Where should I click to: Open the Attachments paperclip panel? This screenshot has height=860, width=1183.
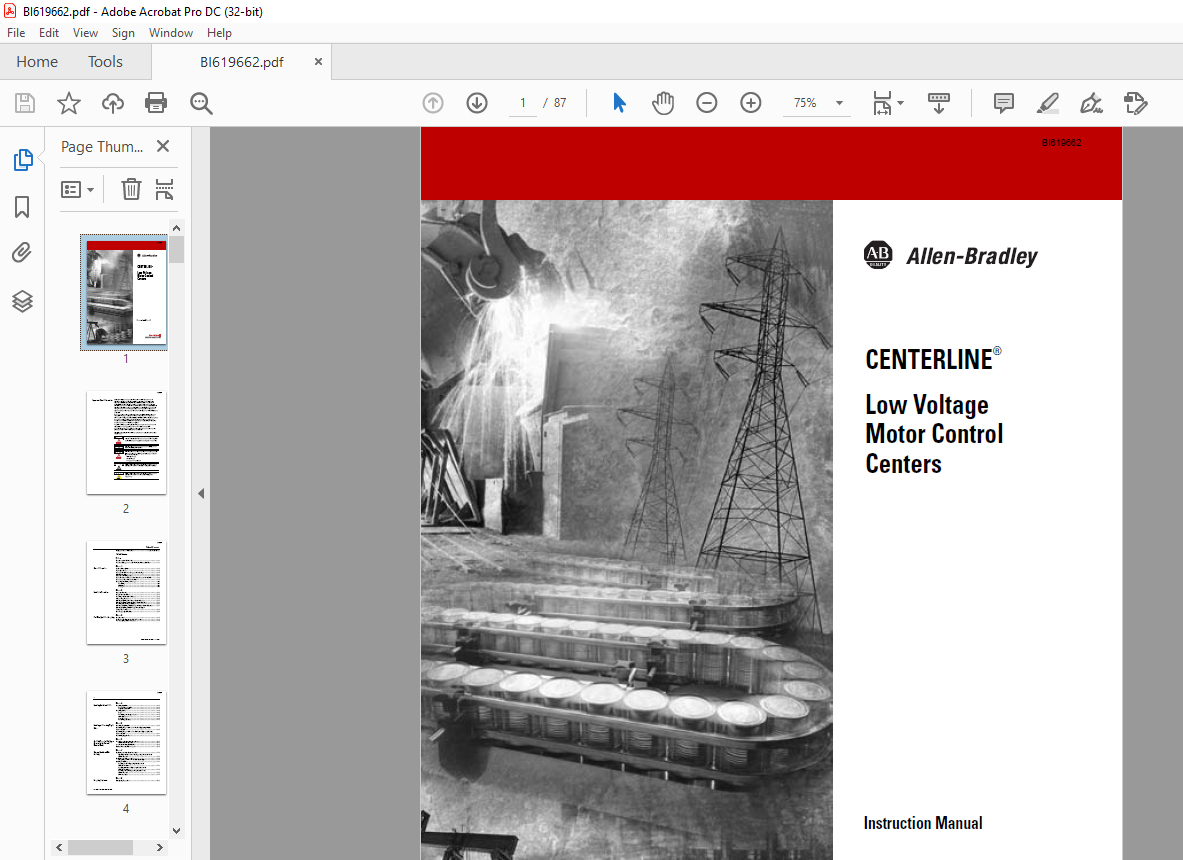[x=22, y=253]
